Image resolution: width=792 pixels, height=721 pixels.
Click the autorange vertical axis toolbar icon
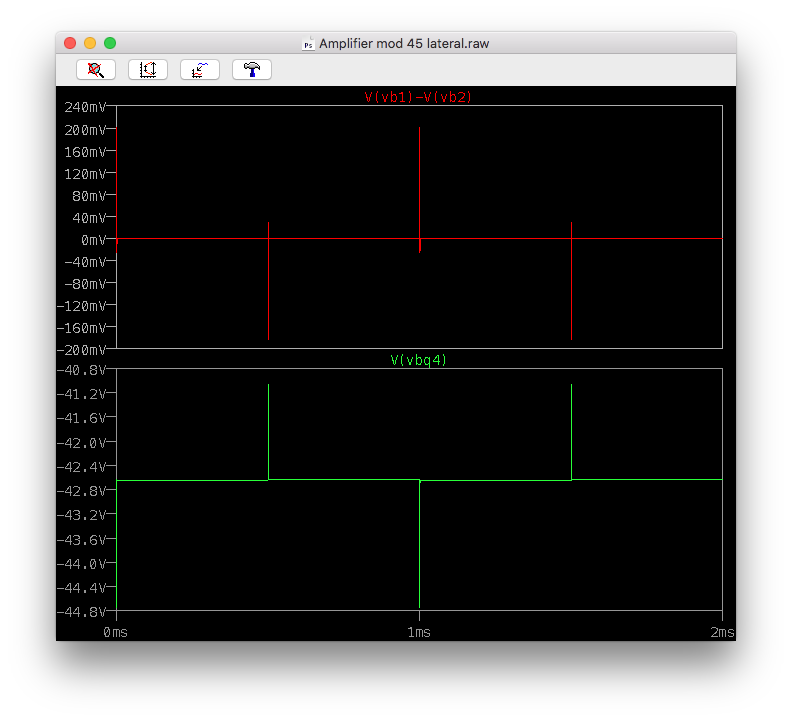coord(148,70)
